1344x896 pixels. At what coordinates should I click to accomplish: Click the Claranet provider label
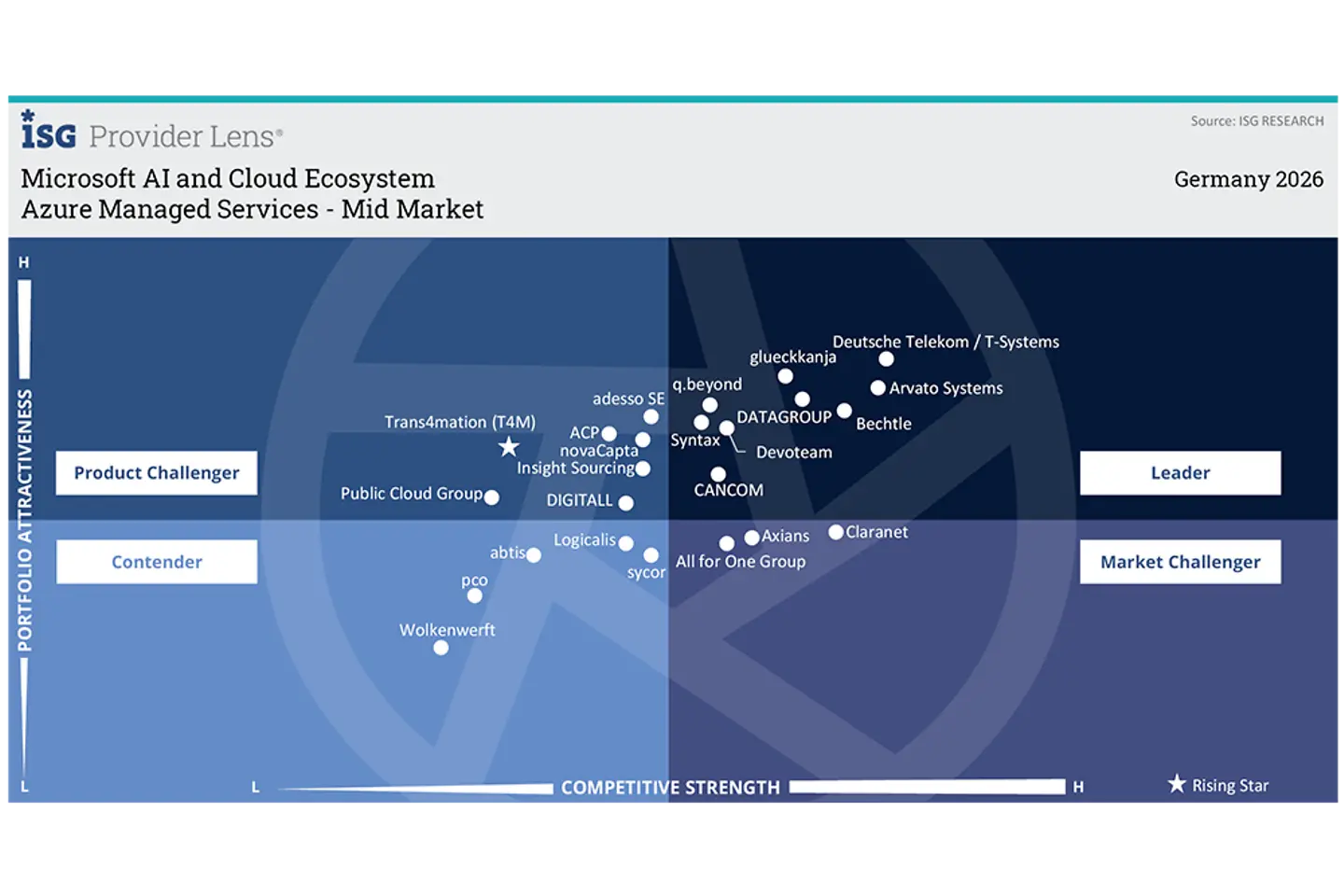click(x=877, y=532)
